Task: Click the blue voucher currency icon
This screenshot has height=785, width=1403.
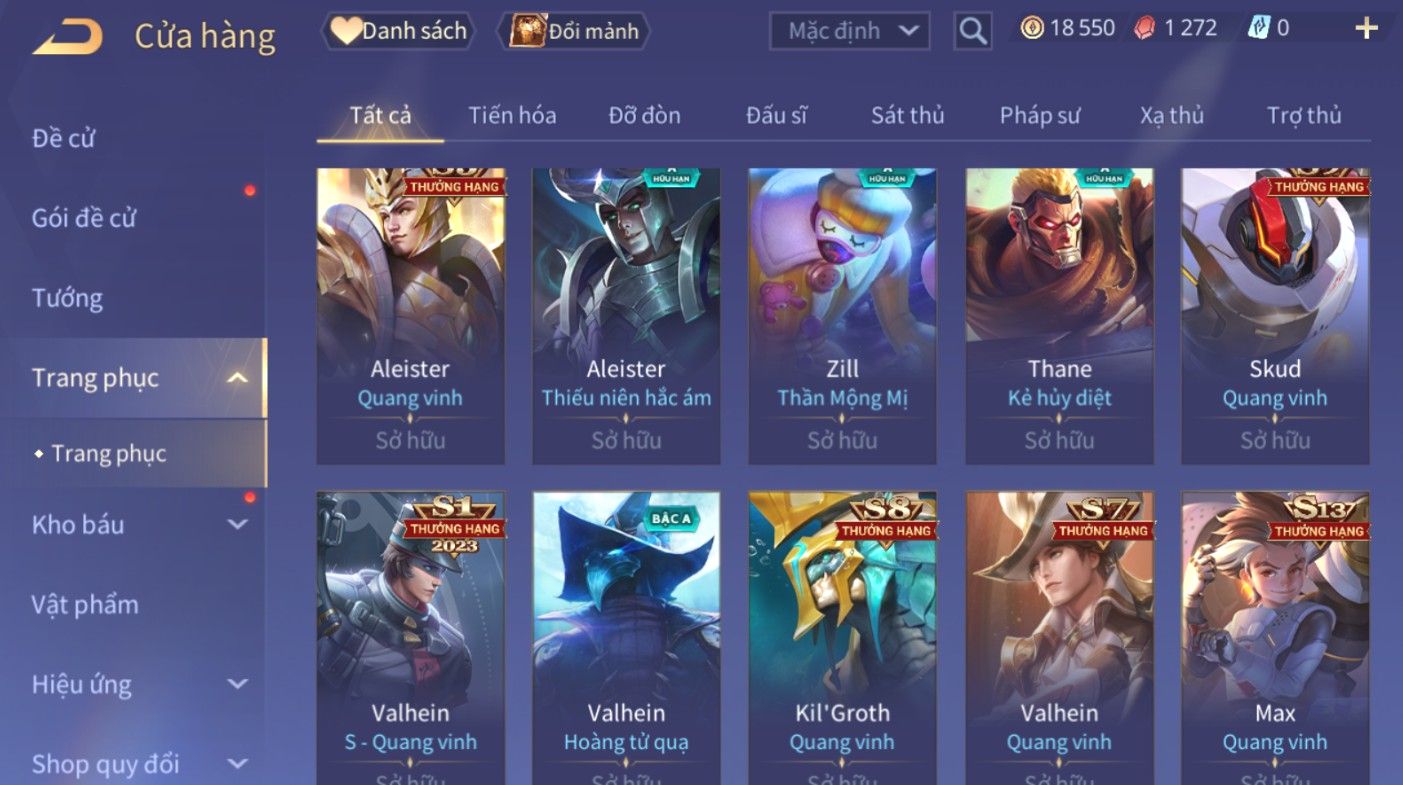Action: 1258,28
